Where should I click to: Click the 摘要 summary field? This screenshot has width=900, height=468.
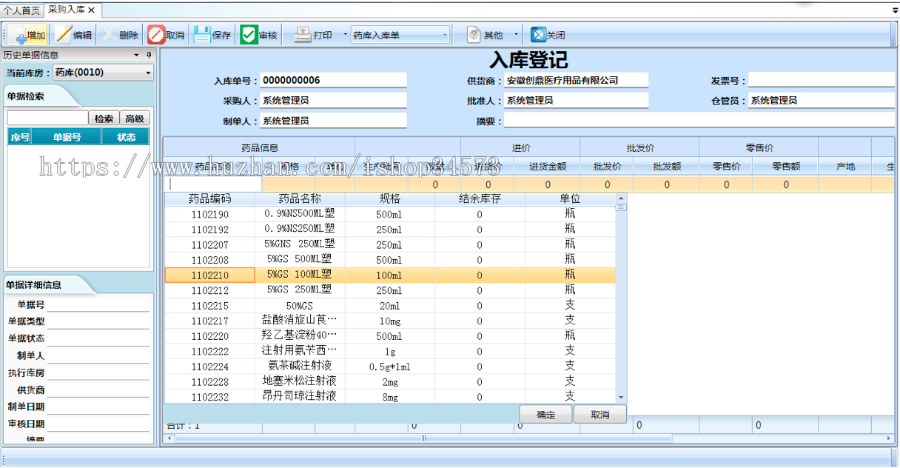point(699,121)
